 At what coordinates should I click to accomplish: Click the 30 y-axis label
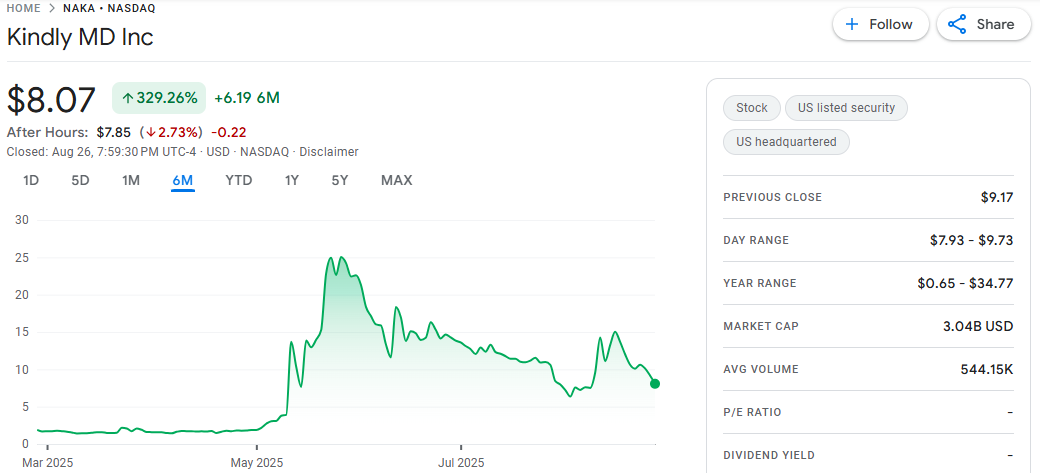(x=21, y=220)
